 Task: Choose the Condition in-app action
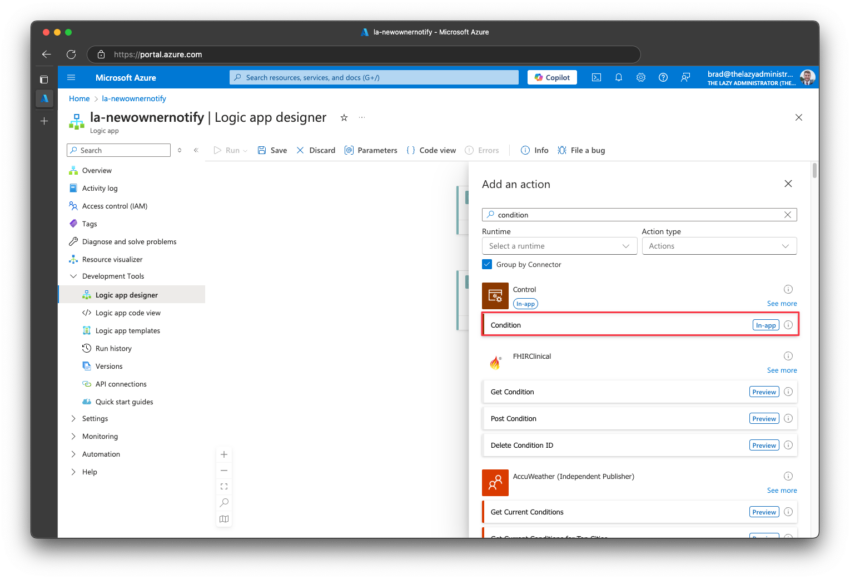[x=640, y=325]
